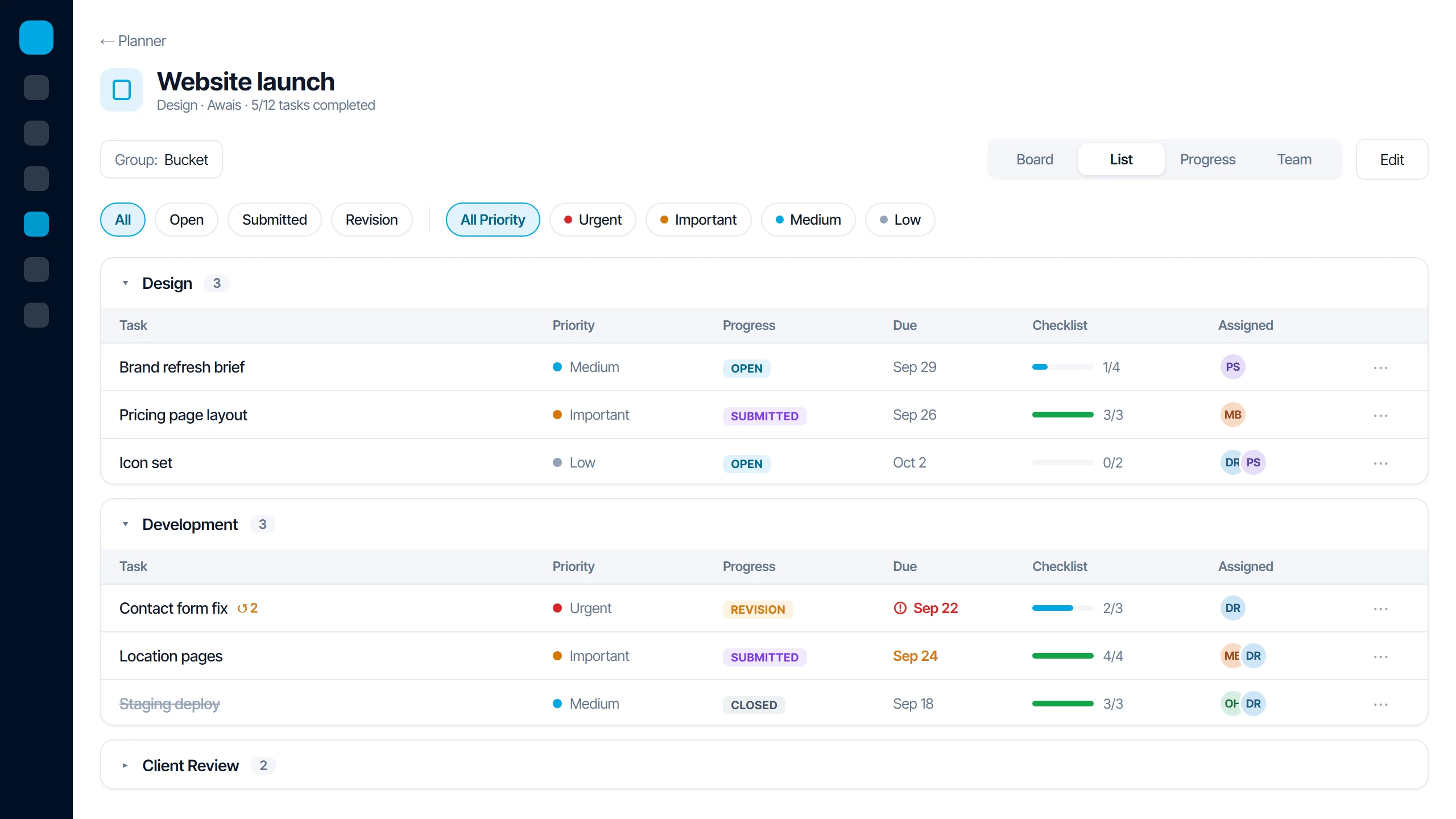Collapse the Design group
This screenshot has height=819, width=1456.
[125, 283]
